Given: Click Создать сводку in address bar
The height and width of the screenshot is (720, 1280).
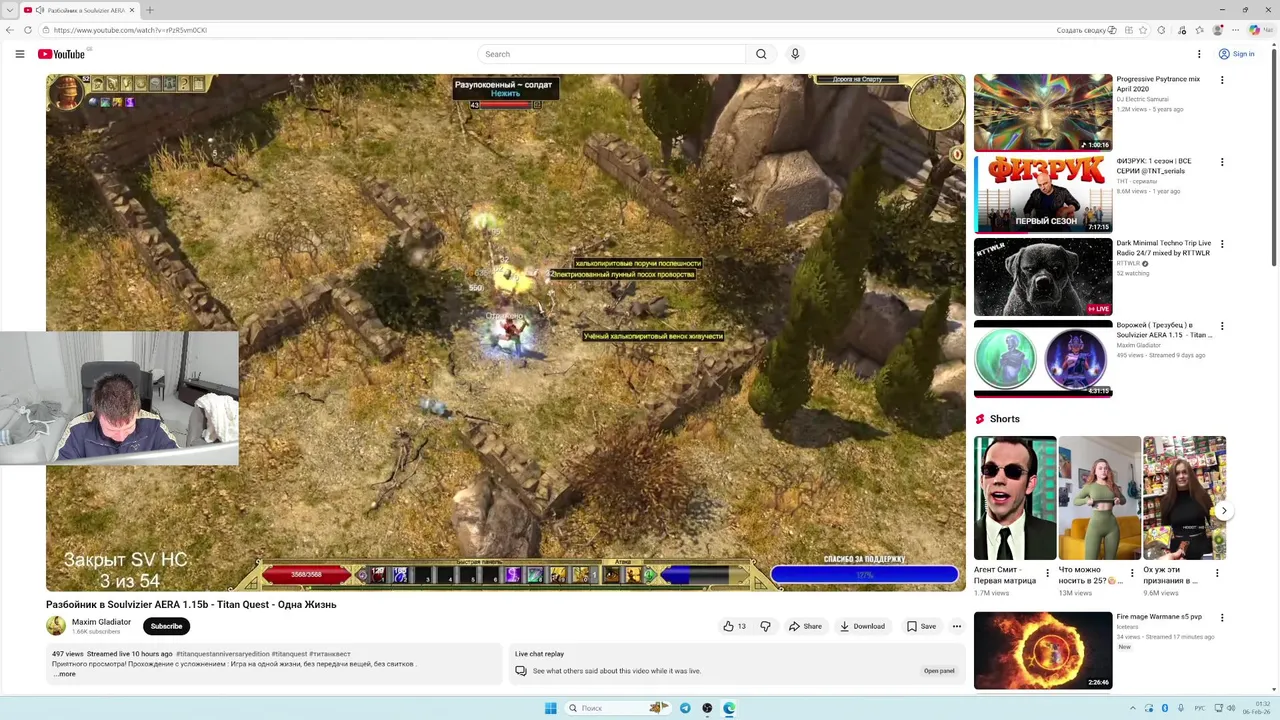Looking at the screenshot, I should click(1086, 30).
